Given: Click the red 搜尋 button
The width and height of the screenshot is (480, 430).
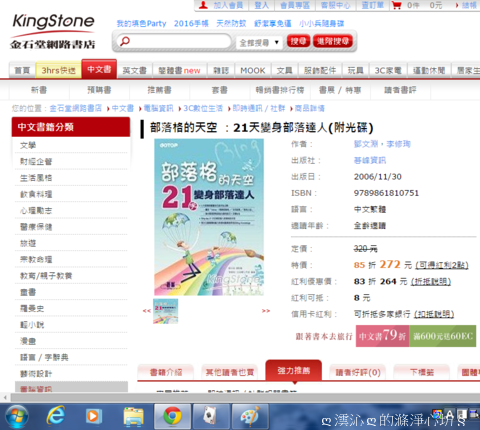Looking at the screenshot, I should [x=298, y=41].
